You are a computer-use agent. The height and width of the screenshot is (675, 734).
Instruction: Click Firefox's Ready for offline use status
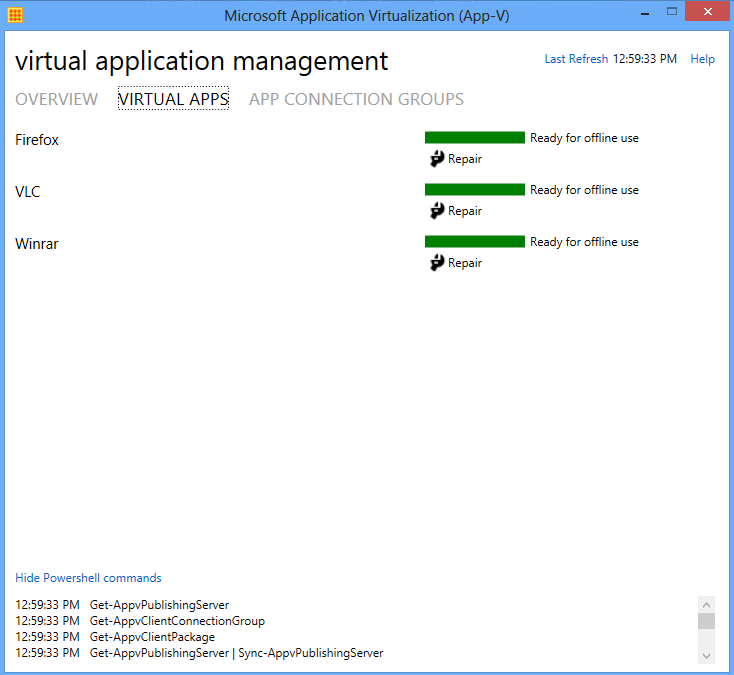click(x=584, y=138)
